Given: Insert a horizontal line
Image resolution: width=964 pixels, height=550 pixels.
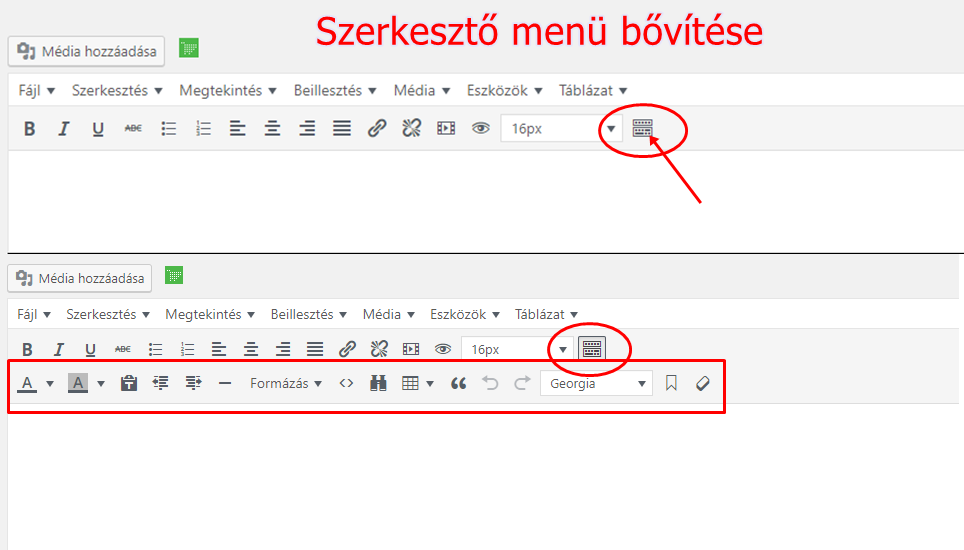Looking at the screenshot, I should (x=224, y=383).
